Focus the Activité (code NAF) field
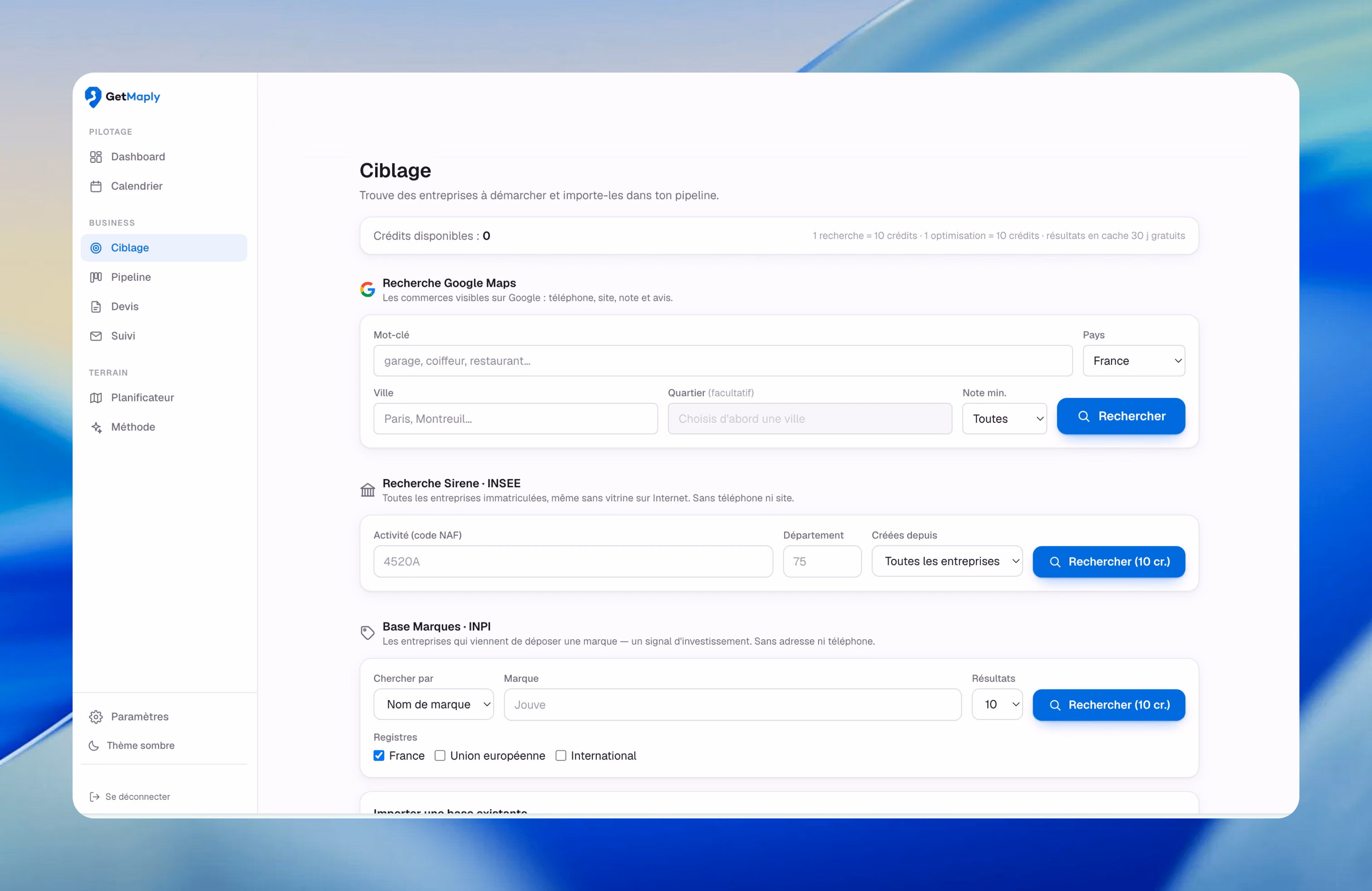Screen dimensions: 1372x891 [573, 561]
